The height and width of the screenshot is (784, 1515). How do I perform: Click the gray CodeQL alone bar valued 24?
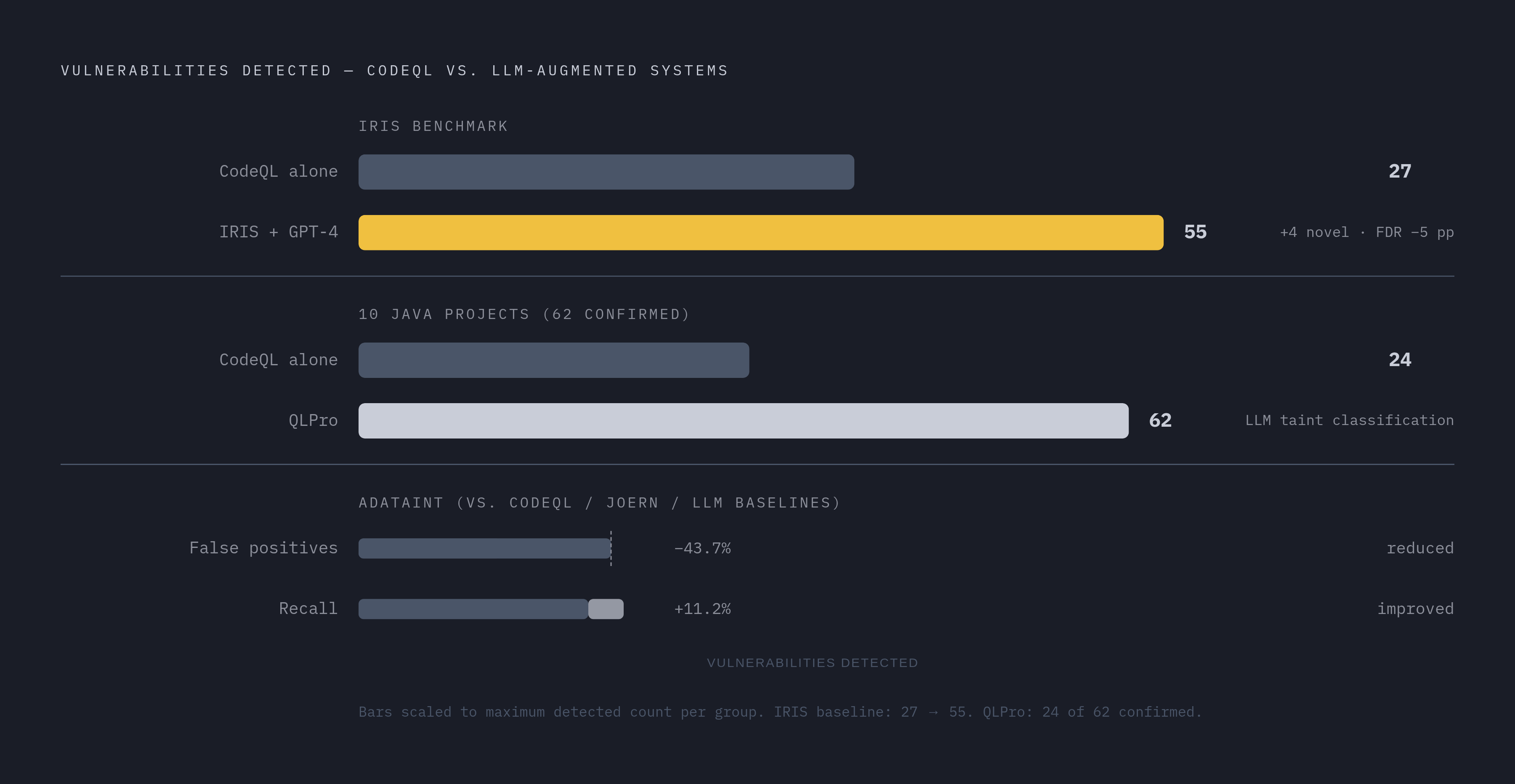[554, 360]
